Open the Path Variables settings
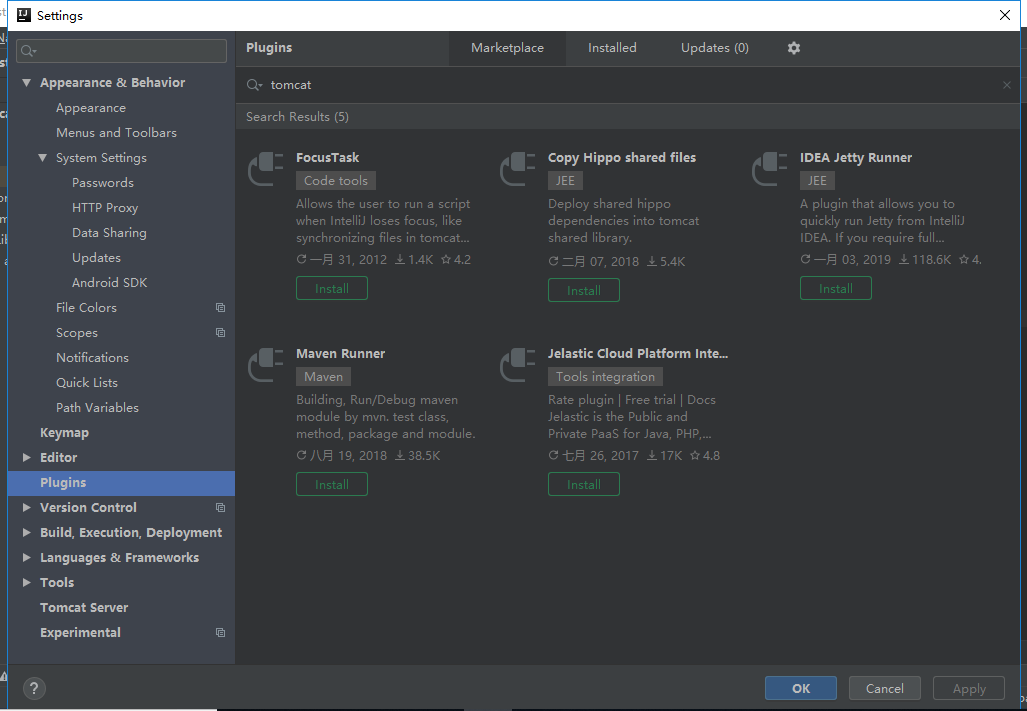This screenshot has height=711, width=1027. click(98, 407)
